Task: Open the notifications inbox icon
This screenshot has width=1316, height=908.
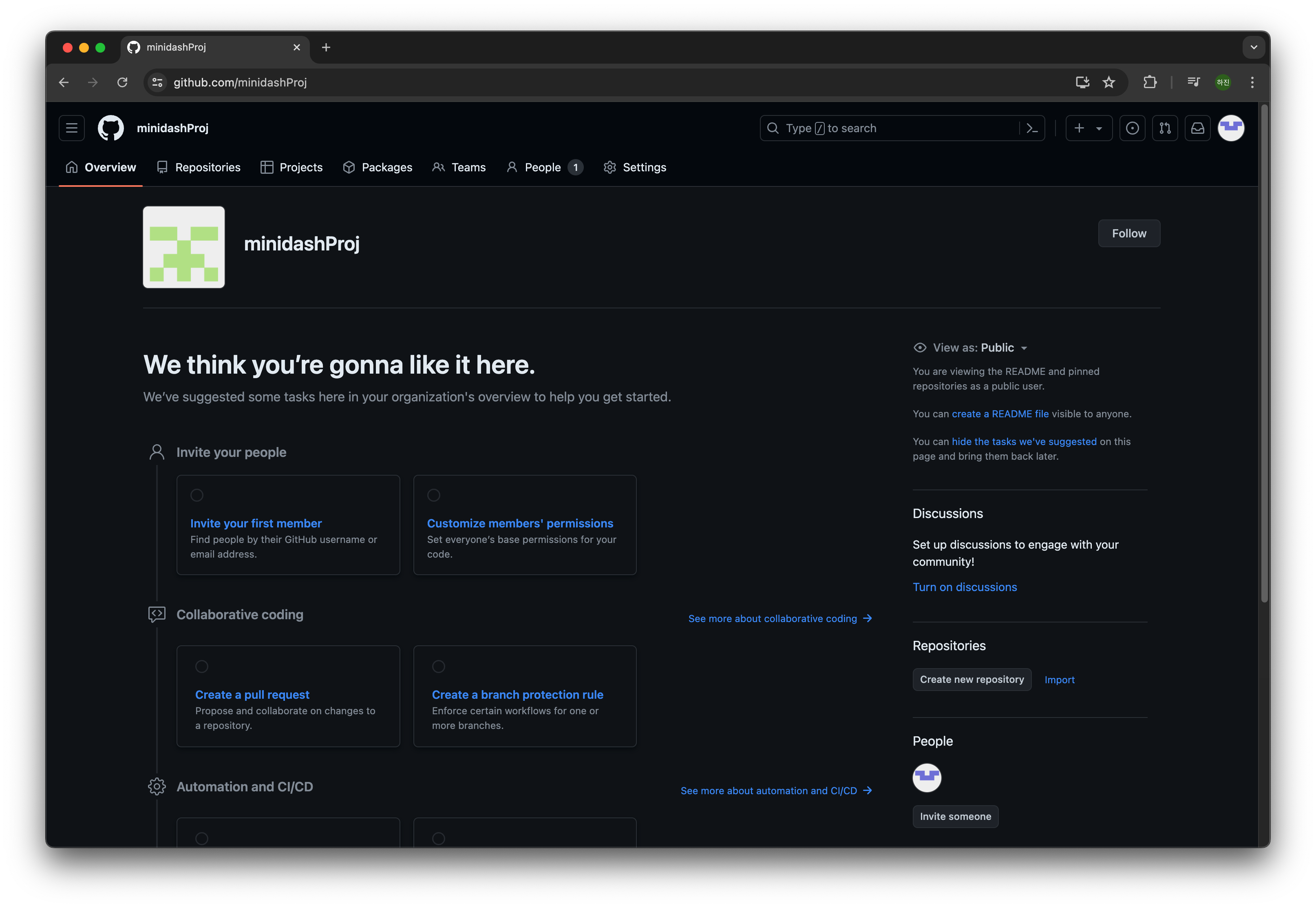Action: pyautogui.click(x=1197, y=128)
